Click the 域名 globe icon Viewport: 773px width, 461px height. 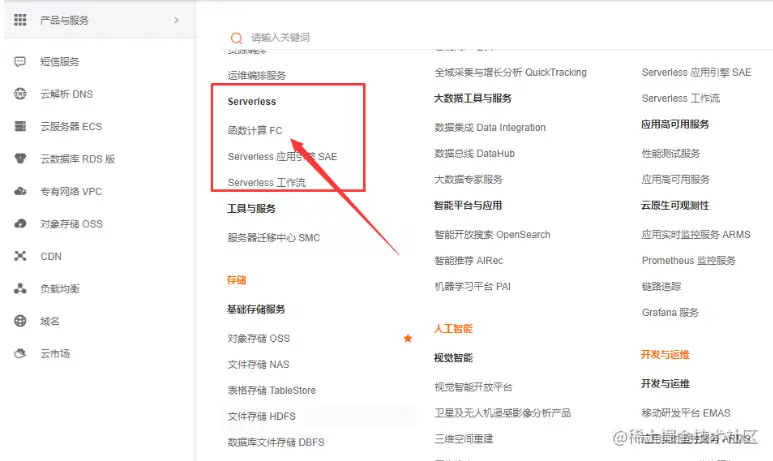point(20,321)
